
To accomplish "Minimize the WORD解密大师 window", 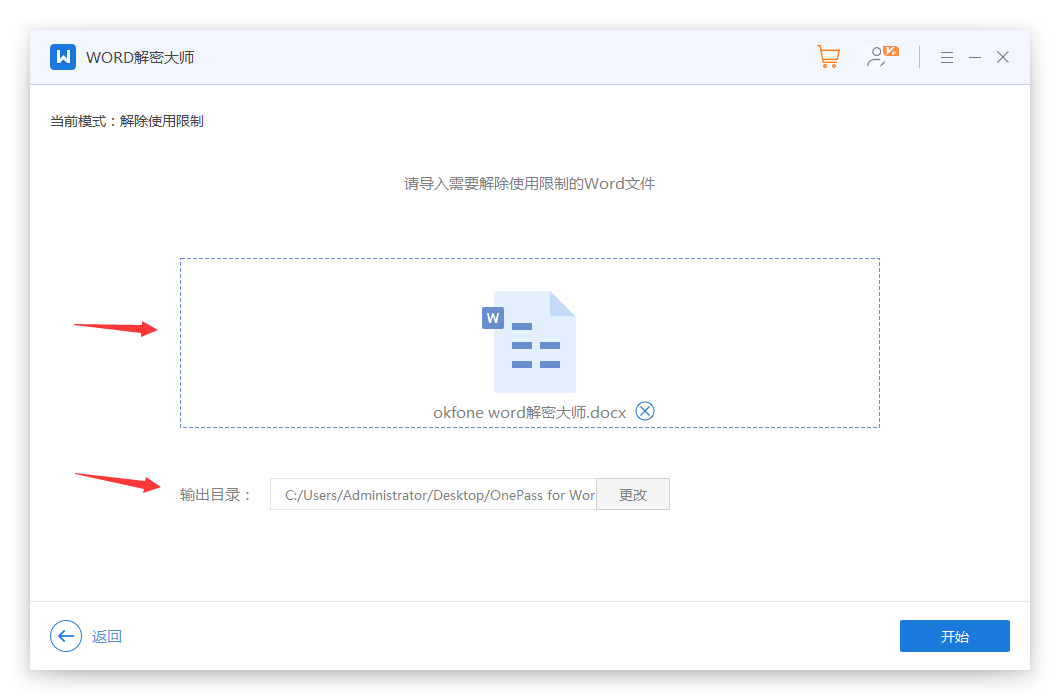I will [975, 58].
